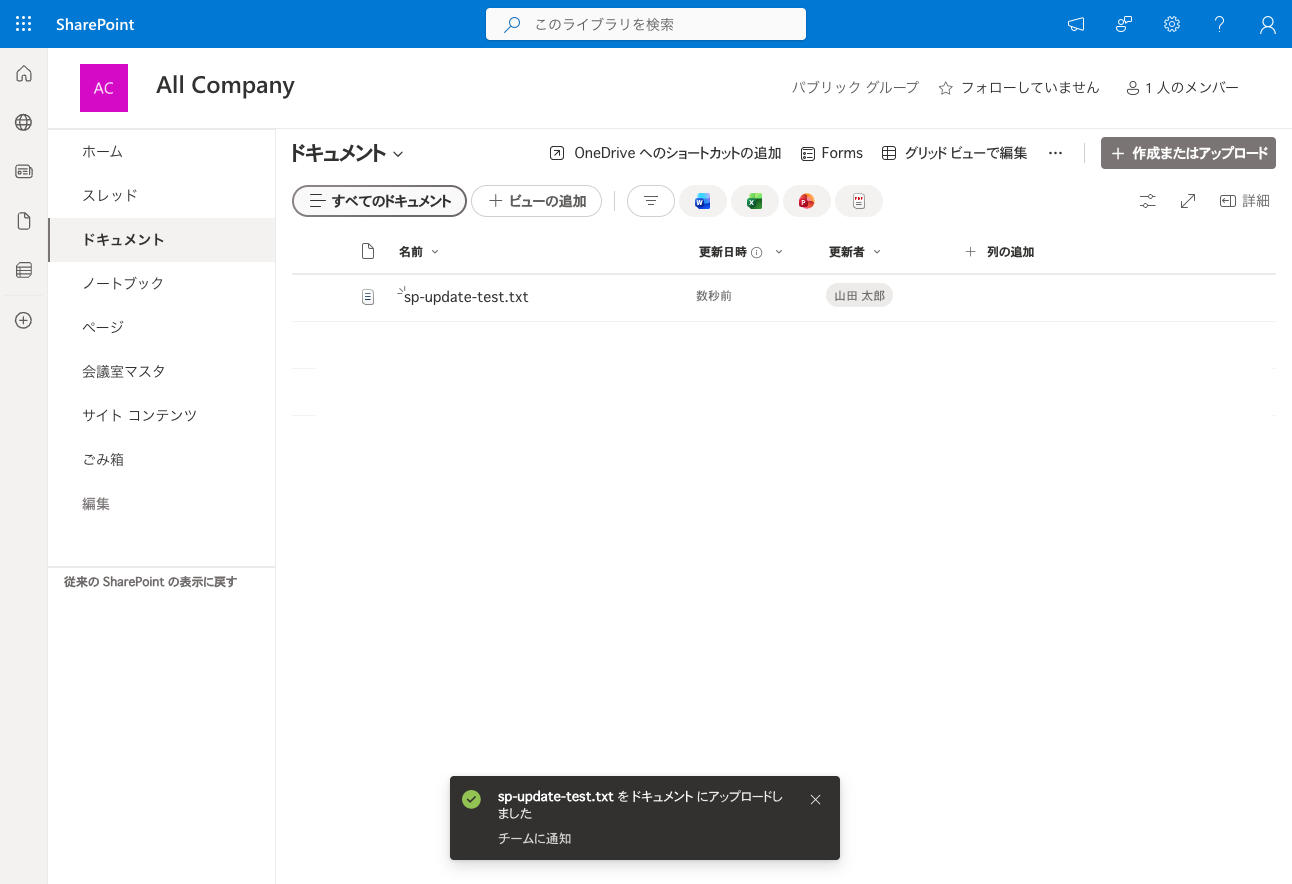Select ドキュメント in the left nav
The image size is (1292, 884).
coord(162,240)
